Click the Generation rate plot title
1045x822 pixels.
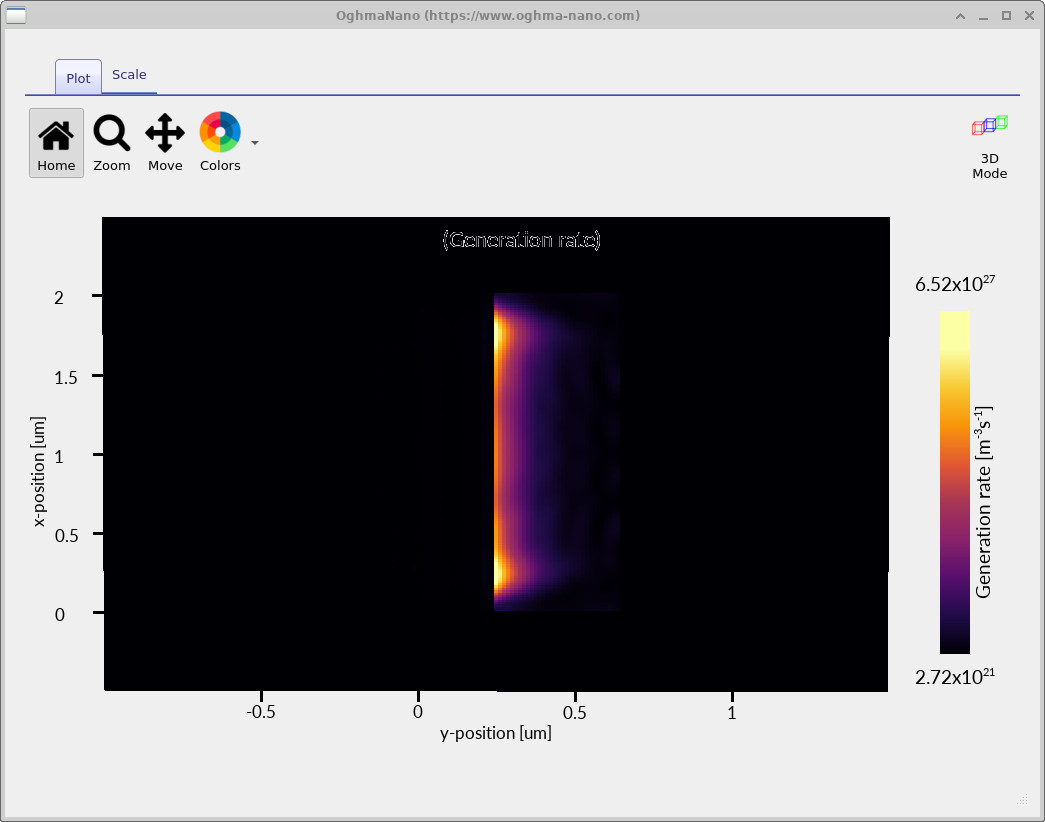[x=521, y=239]
